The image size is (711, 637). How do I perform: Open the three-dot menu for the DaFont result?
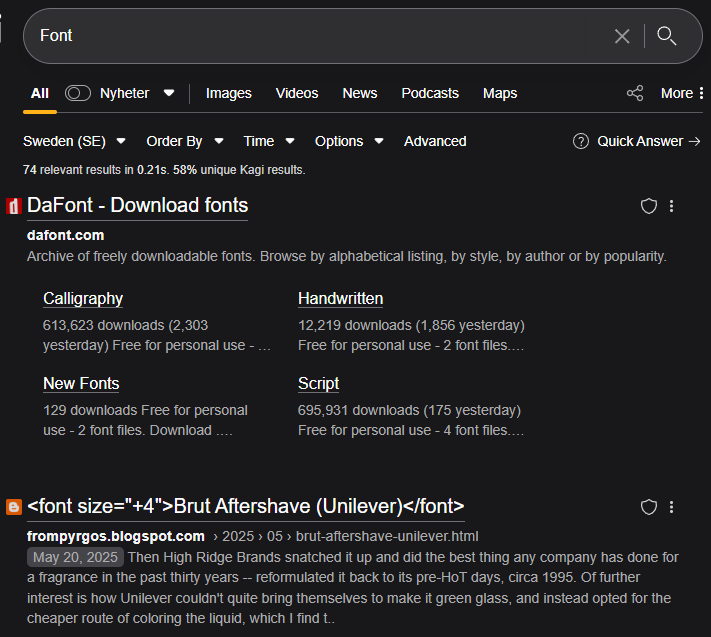click(672, 206)
